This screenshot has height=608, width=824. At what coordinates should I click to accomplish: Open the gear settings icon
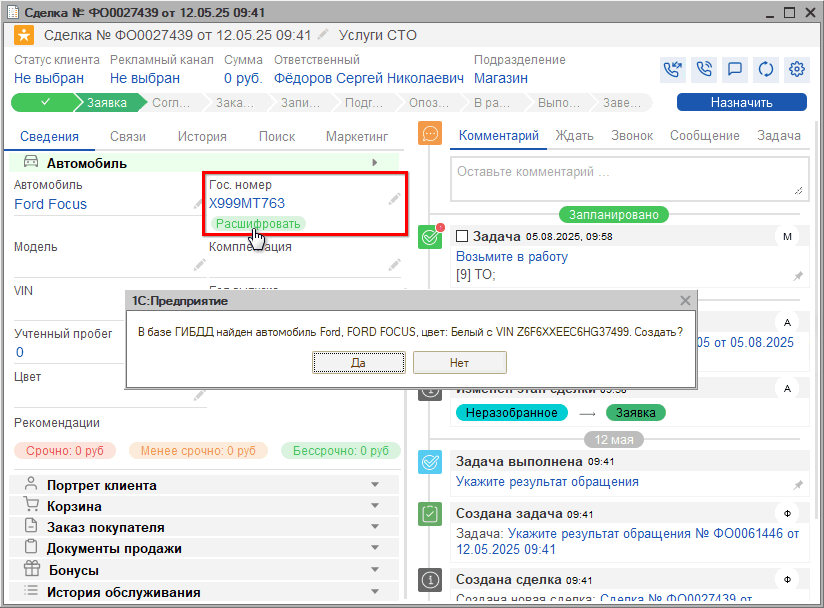(797, 70)
